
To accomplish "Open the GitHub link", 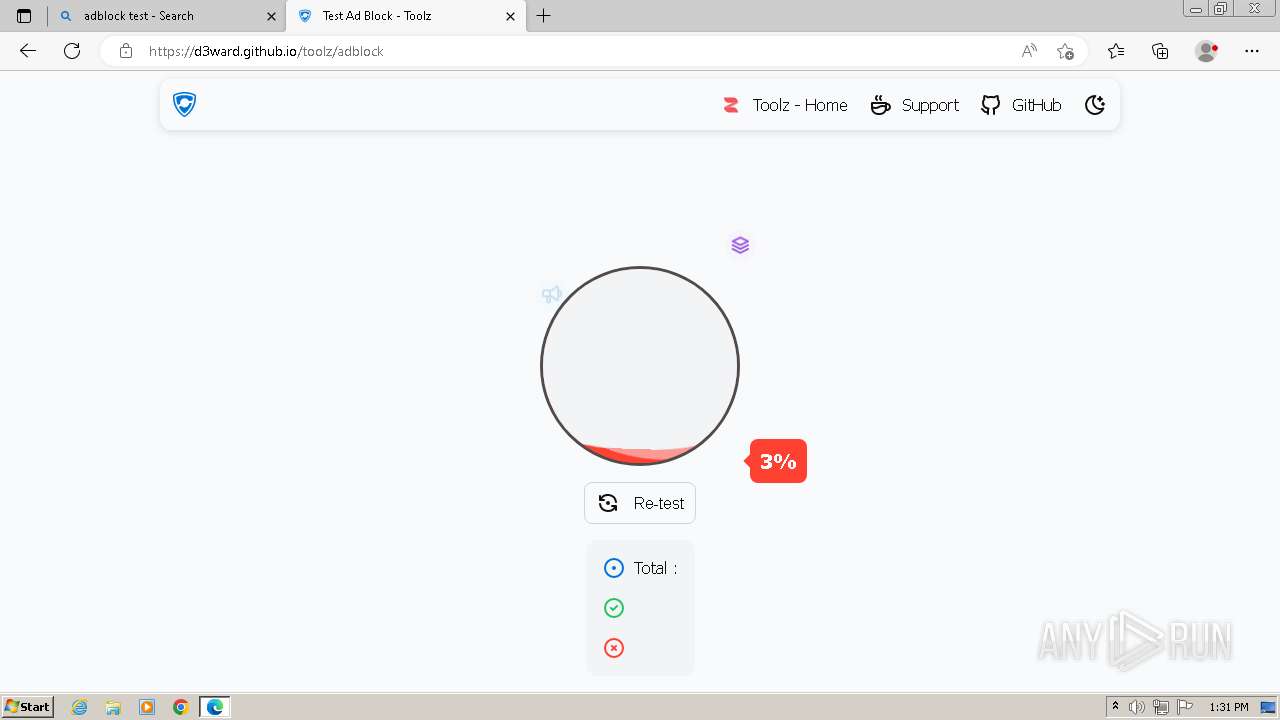I will click(1020, 105).
